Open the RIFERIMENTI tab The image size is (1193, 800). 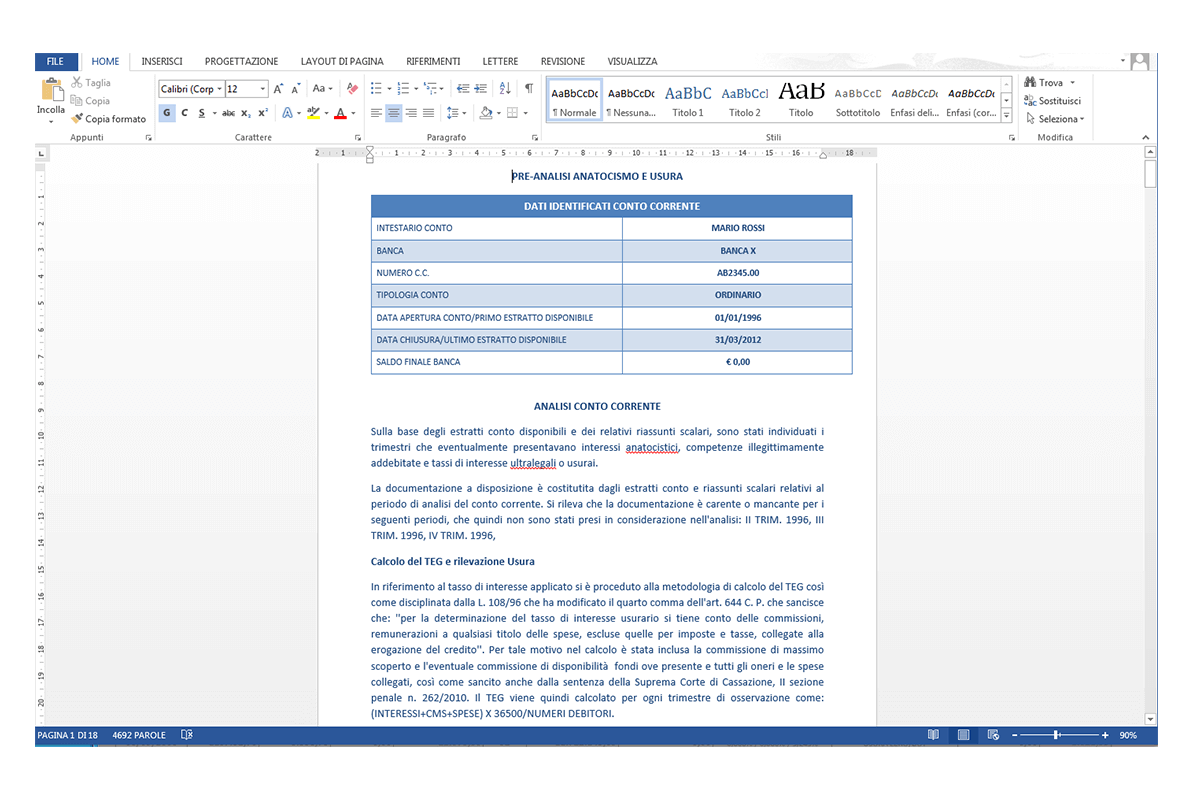pos(433,62)
